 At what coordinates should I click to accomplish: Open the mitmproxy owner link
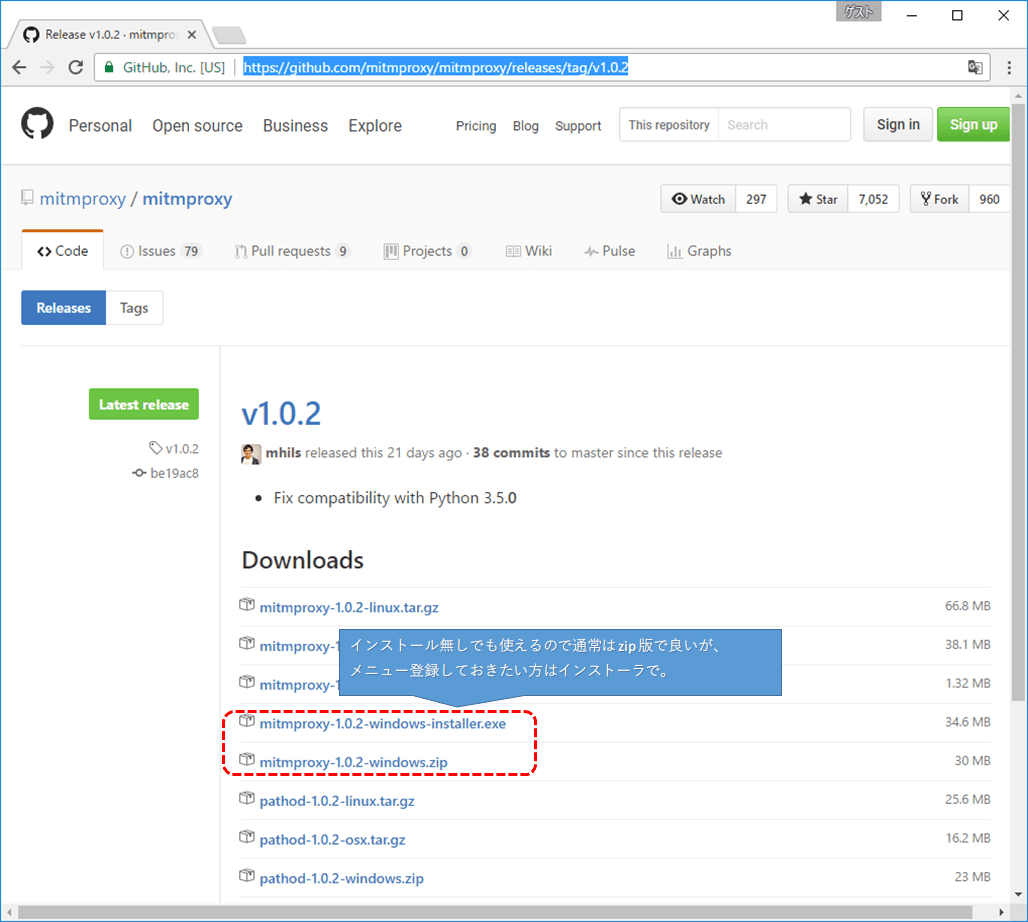click(x=83, y=199)
